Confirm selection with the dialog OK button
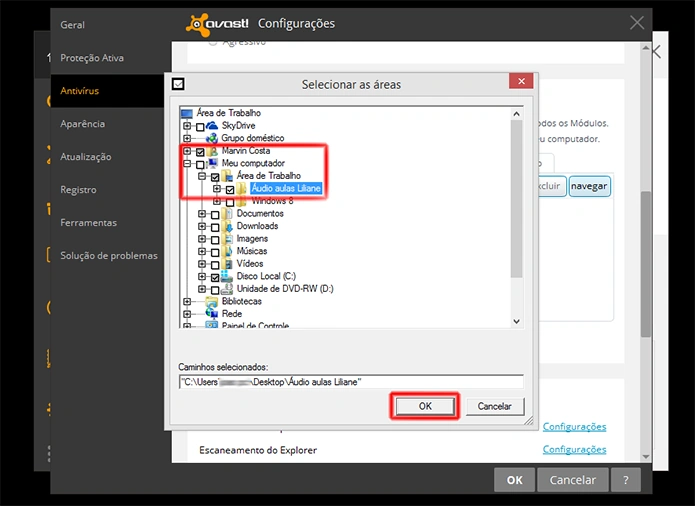The image size is (695, 506). (x=425, y=406)
